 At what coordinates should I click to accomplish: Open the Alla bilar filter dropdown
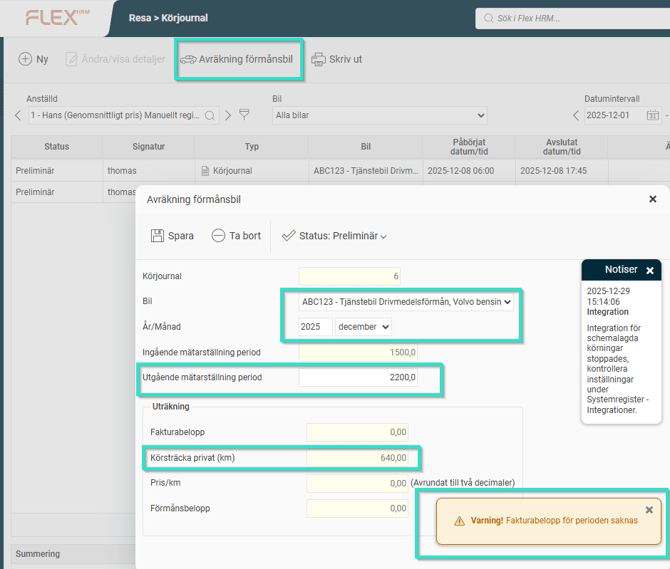[x=379, y=116]
